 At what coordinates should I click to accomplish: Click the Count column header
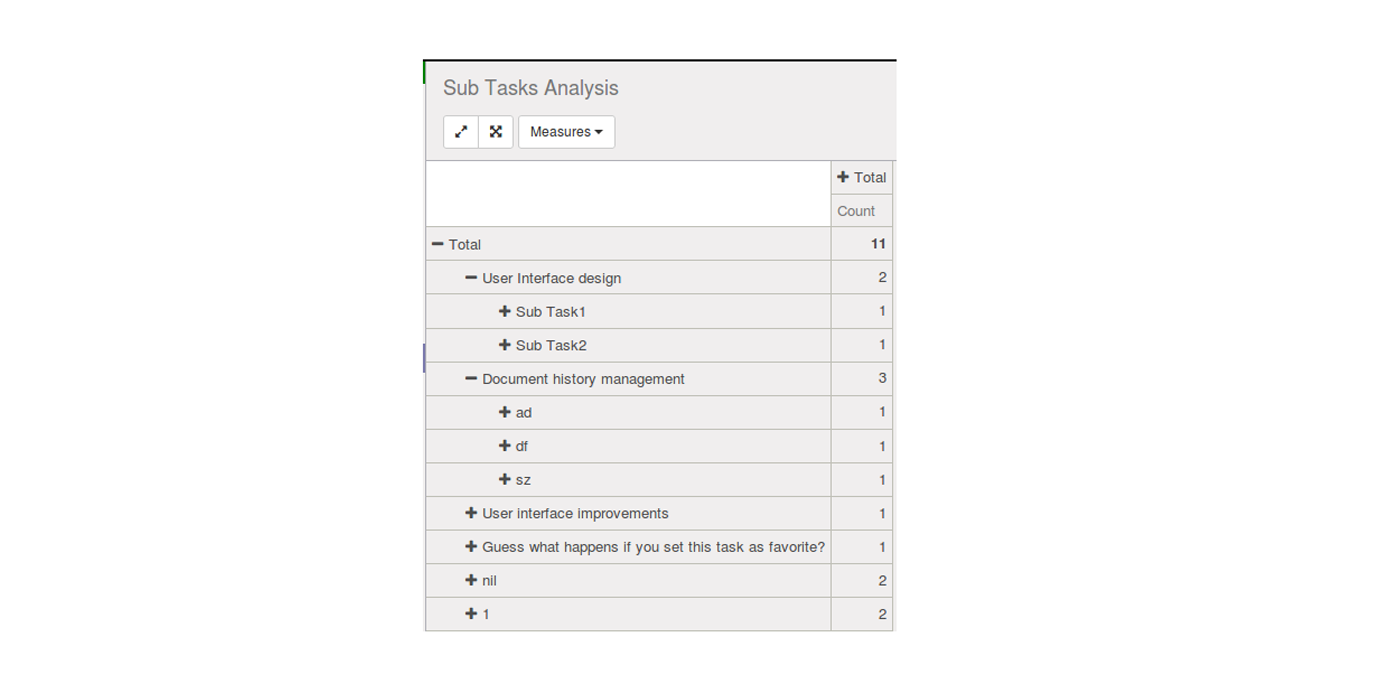coord(856,211)
